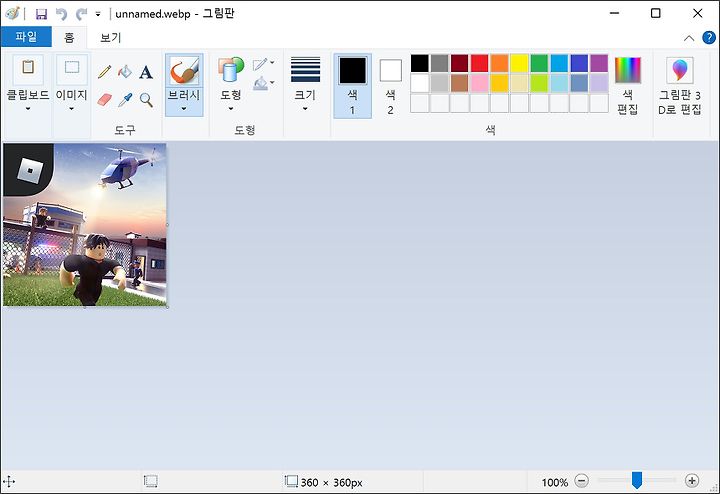
Task: Click the Paint app icon in title bar
Action: 12,13
